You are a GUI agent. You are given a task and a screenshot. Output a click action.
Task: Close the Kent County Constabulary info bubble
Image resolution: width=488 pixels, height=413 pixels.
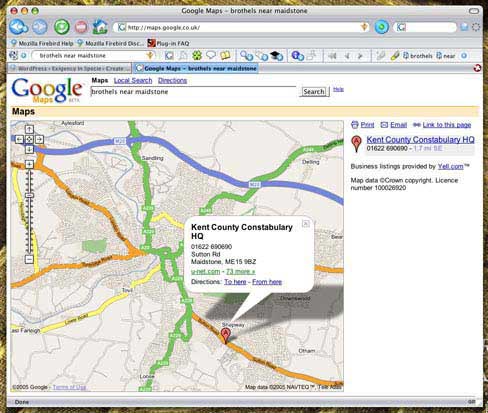[306, 224]
